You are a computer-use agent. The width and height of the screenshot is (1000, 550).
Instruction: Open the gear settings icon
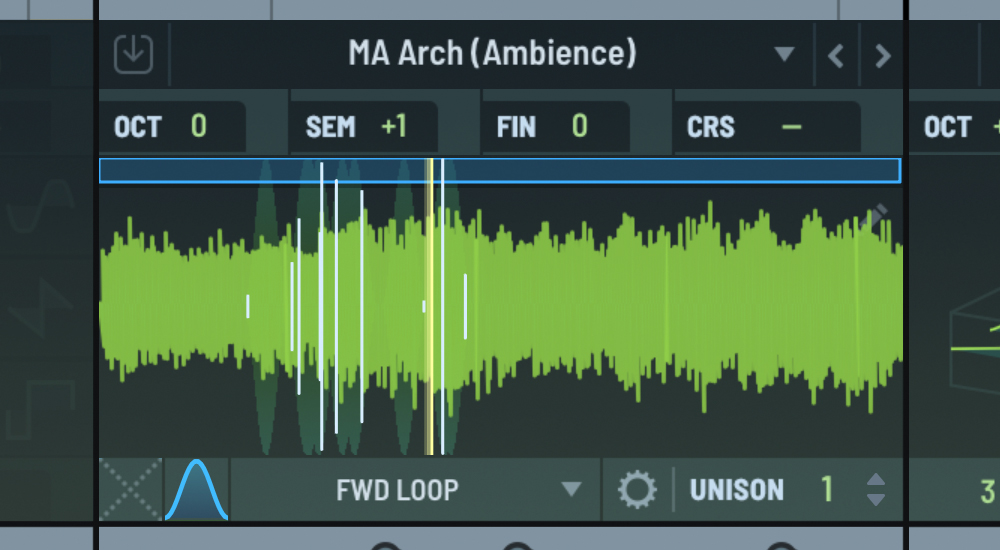pyautogui.click(x=636, y=490)
